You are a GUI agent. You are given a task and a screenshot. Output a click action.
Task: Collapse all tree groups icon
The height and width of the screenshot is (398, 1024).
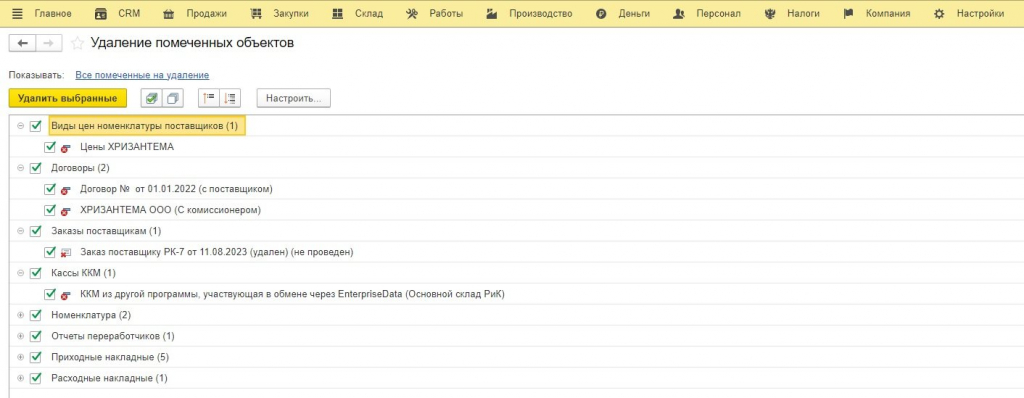pos(208,98)
